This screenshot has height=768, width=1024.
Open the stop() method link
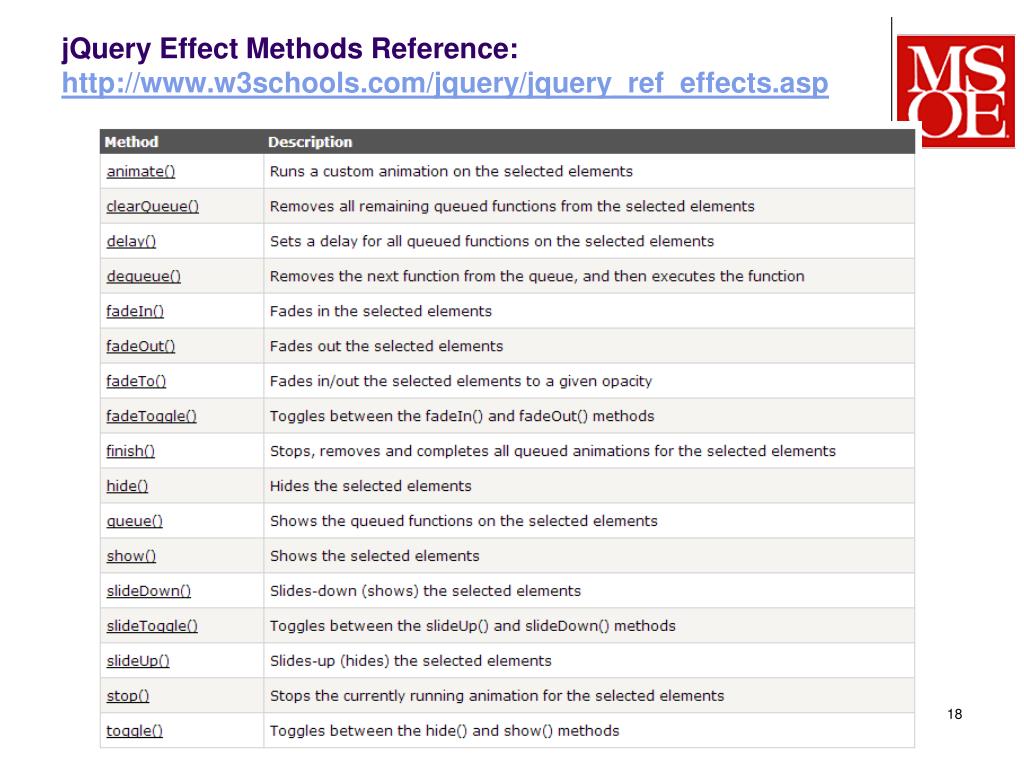pos(127,696)
